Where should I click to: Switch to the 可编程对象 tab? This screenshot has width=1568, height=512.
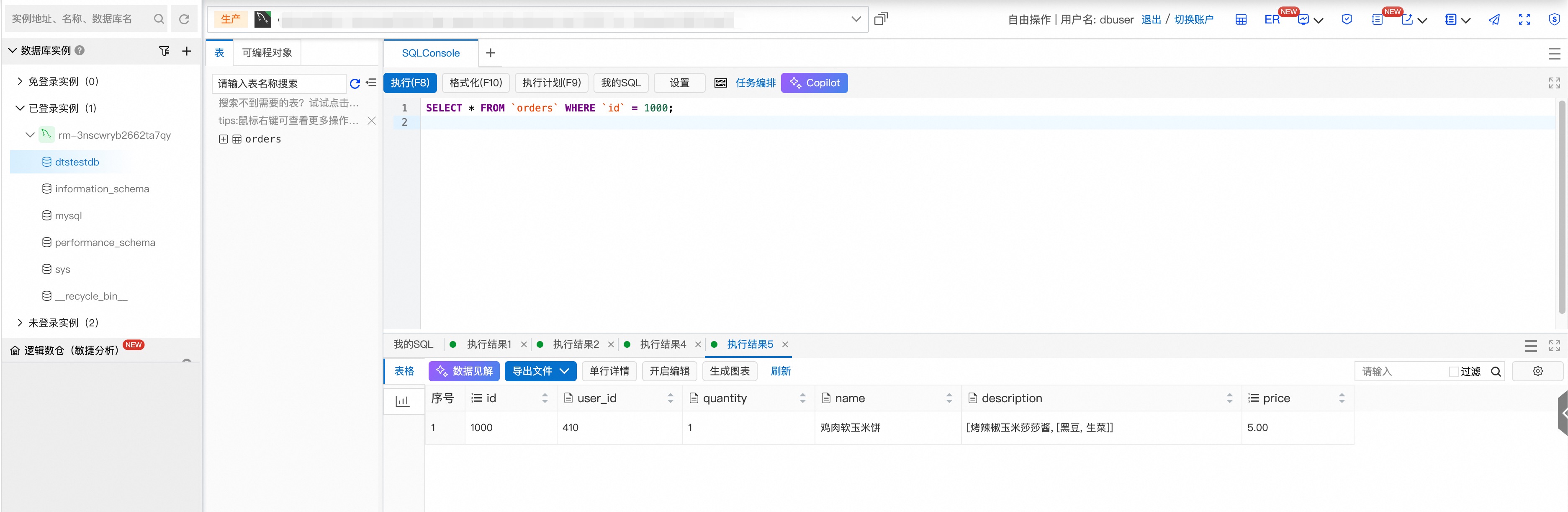267,52
